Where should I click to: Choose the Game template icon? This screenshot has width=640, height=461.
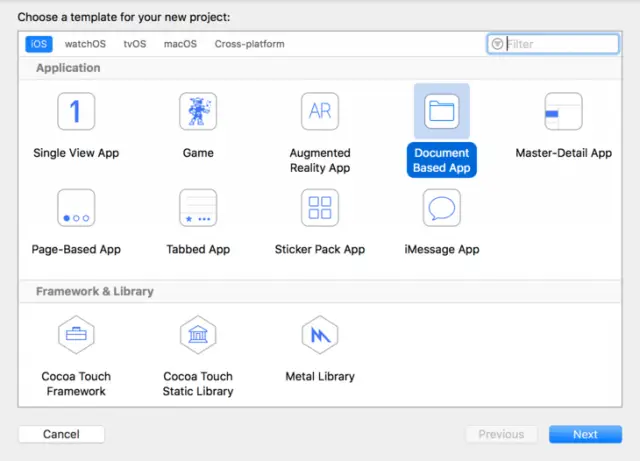[198, 111]
